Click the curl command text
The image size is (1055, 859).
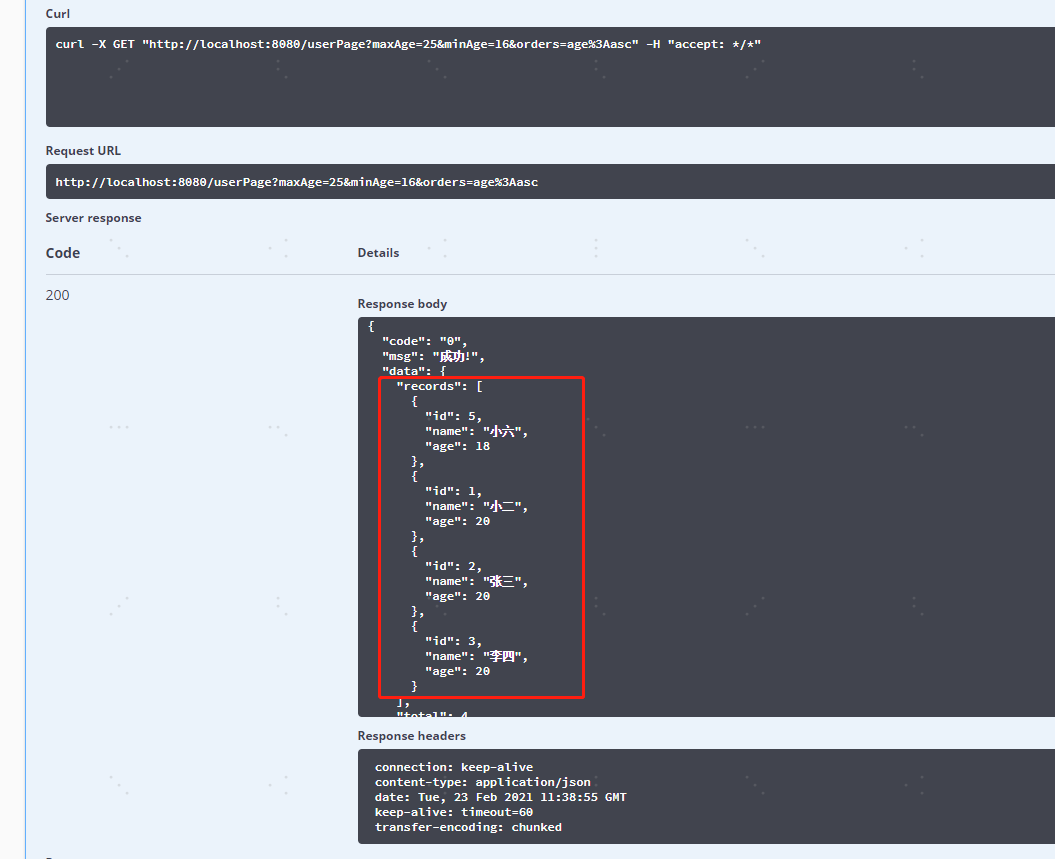pos(408,45)
